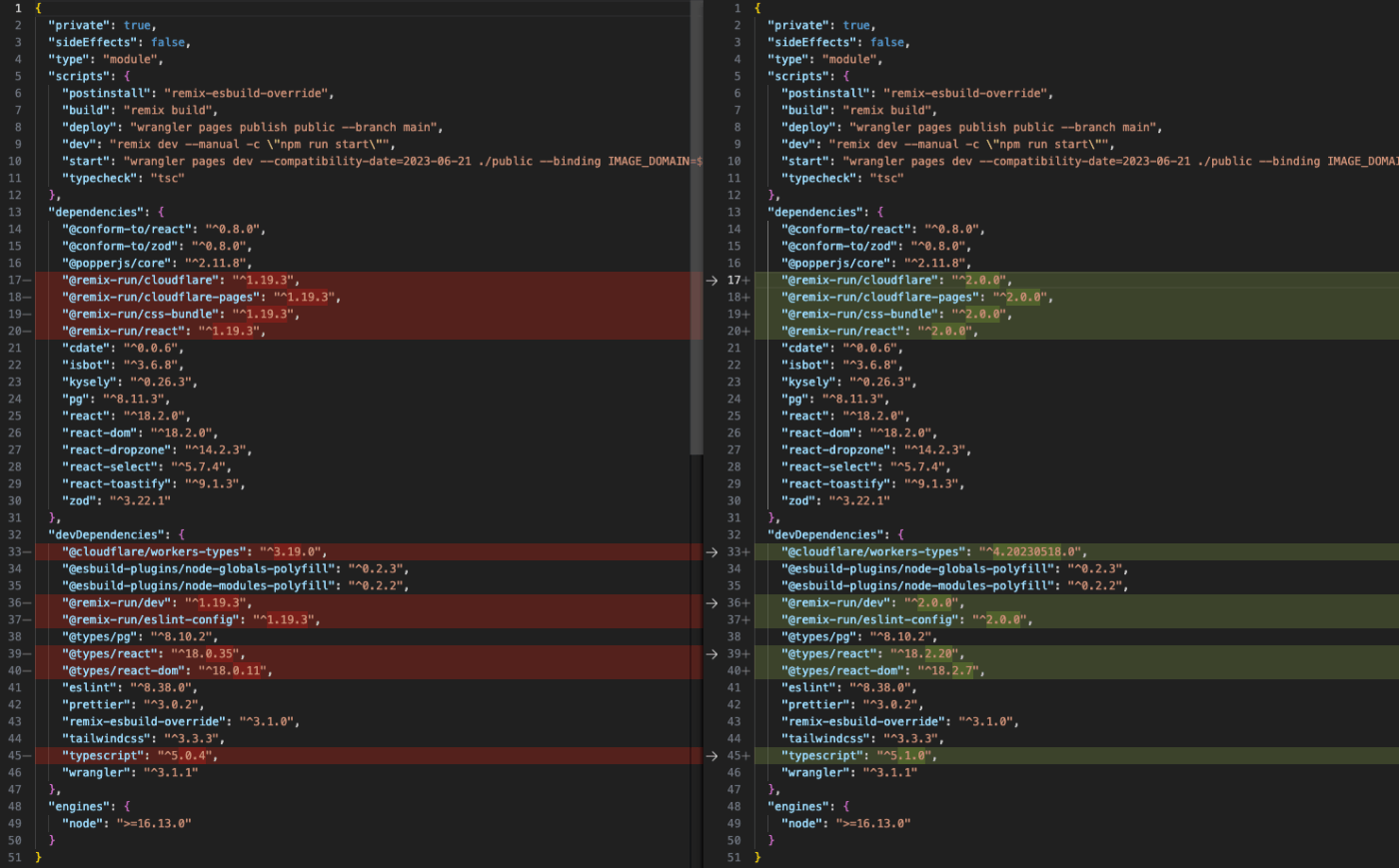
Task: Click "dependencies" key in the left pane
Action: 96,213
